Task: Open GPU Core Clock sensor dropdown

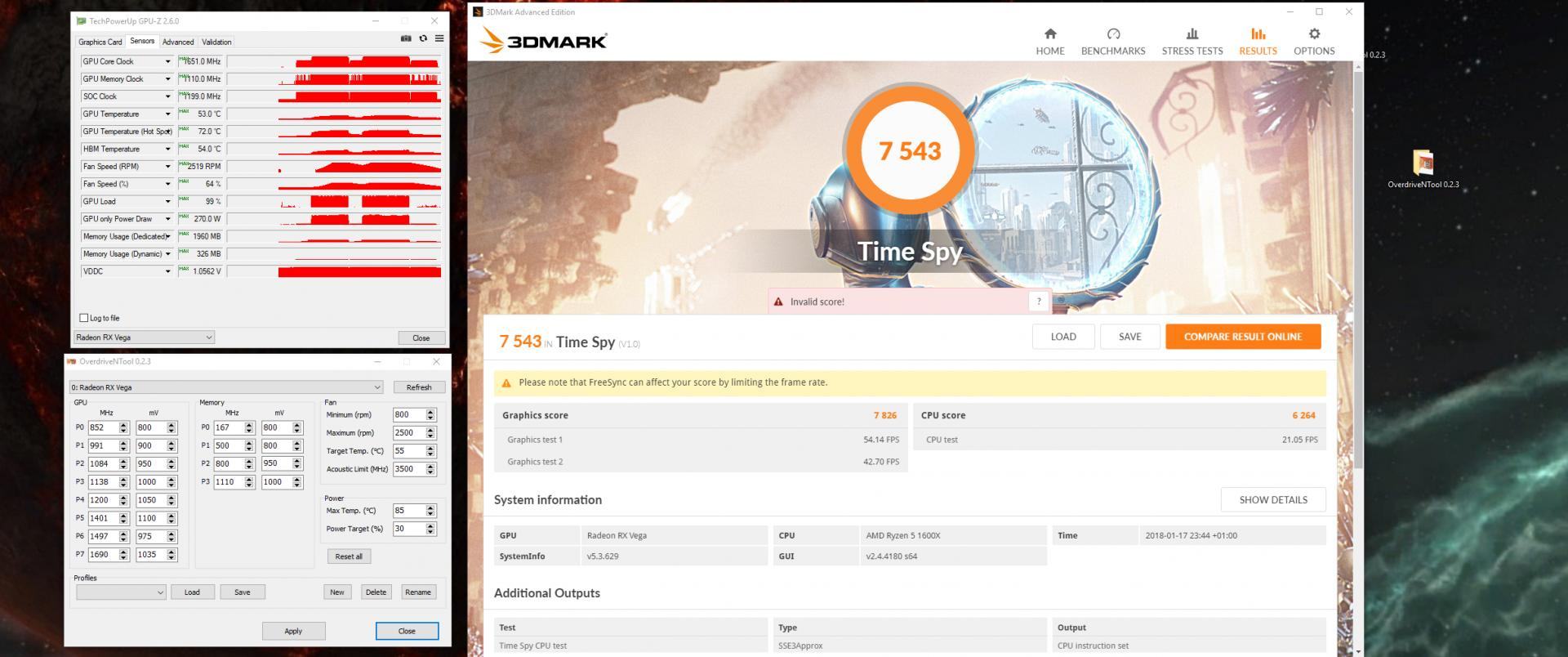Action: point(168,61)
